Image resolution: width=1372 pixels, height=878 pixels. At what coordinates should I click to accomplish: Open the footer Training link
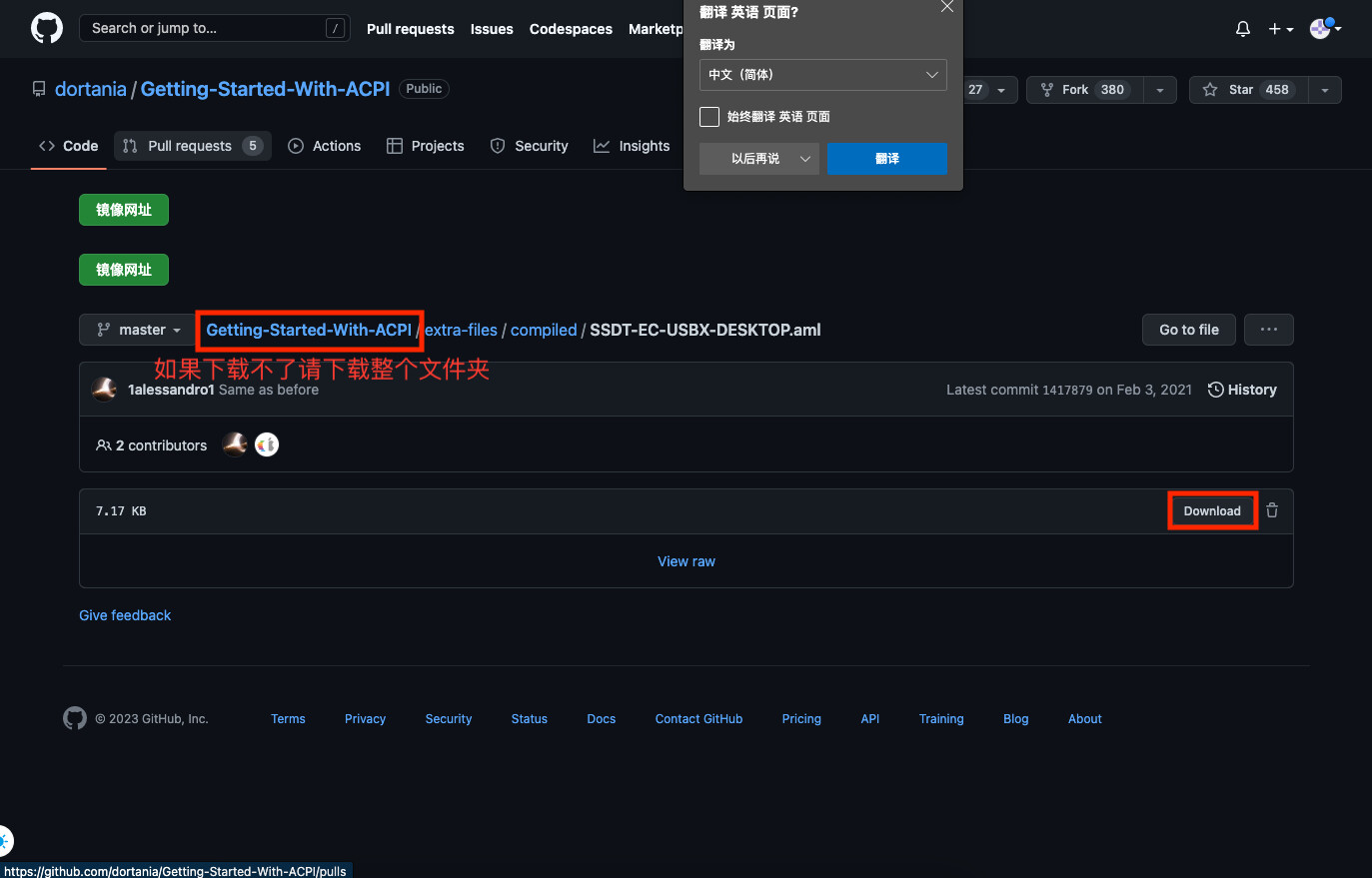pos(941,719)
